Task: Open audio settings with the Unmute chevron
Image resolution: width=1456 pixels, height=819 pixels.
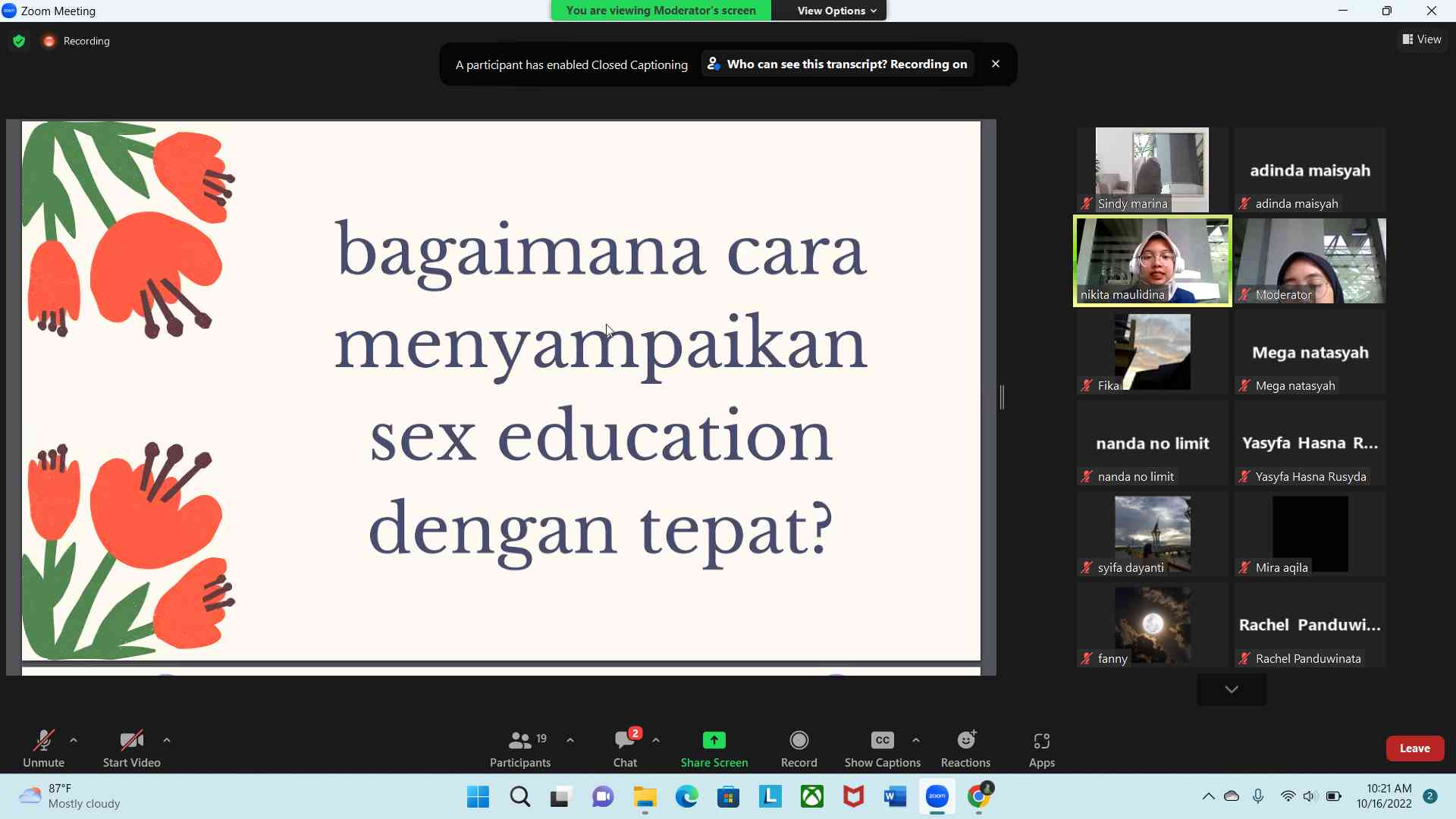Action: pyautogui.click(x=74, y=741)
